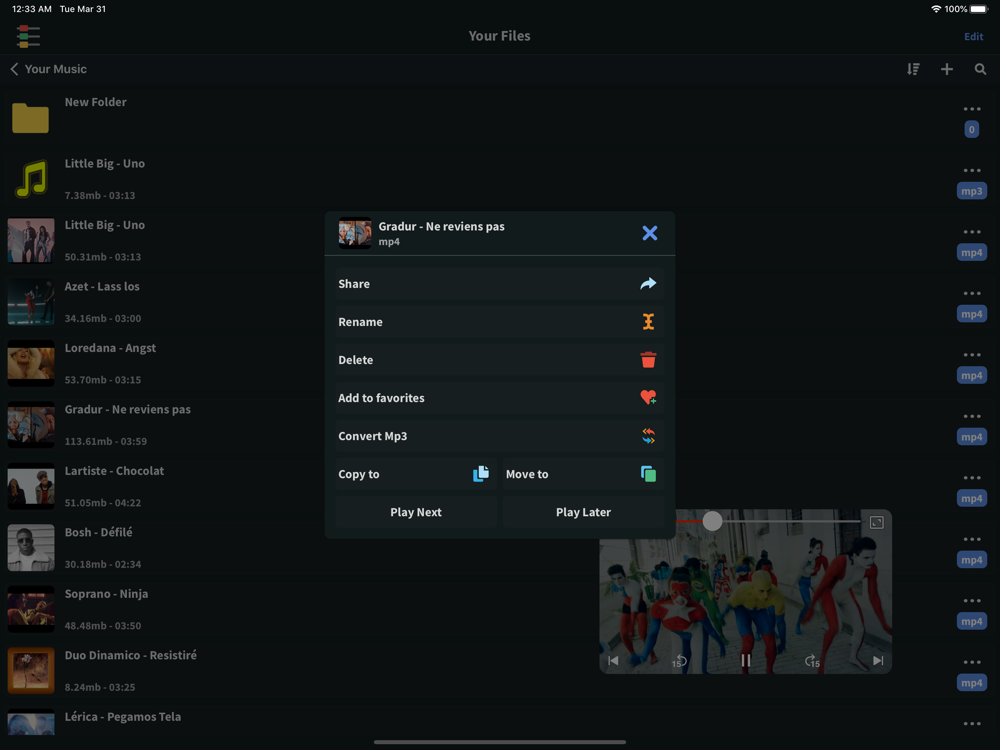Choose Delete in the popup menu

click(x=499, y=360)
